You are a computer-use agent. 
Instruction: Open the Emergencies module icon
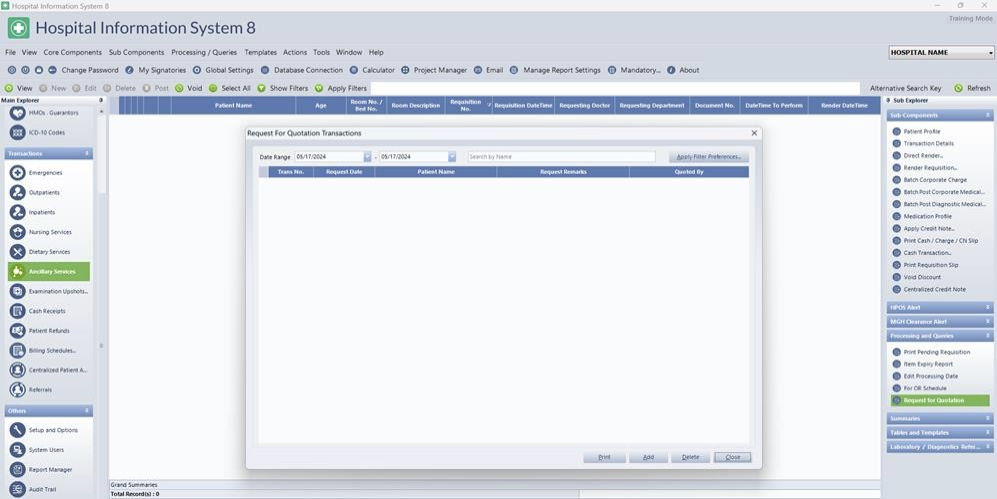tap(18, 173)
